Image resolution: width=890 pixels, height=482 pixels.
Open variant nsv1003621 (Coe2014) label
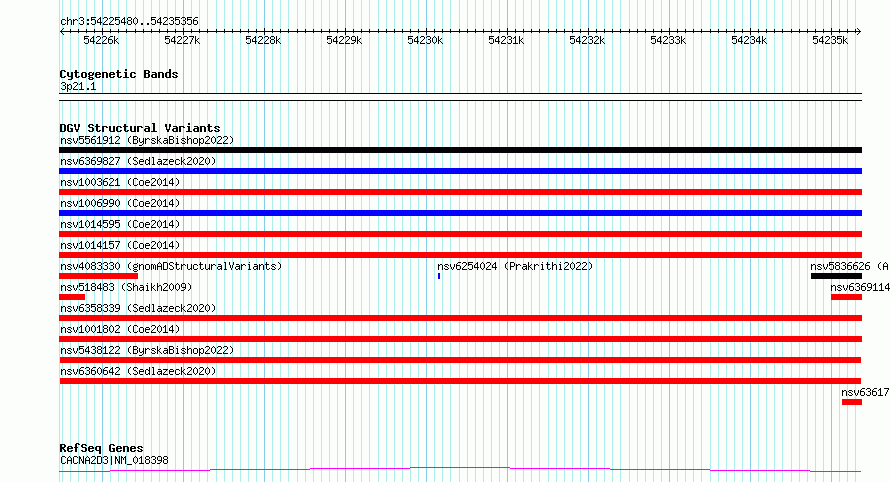point(120,182)
